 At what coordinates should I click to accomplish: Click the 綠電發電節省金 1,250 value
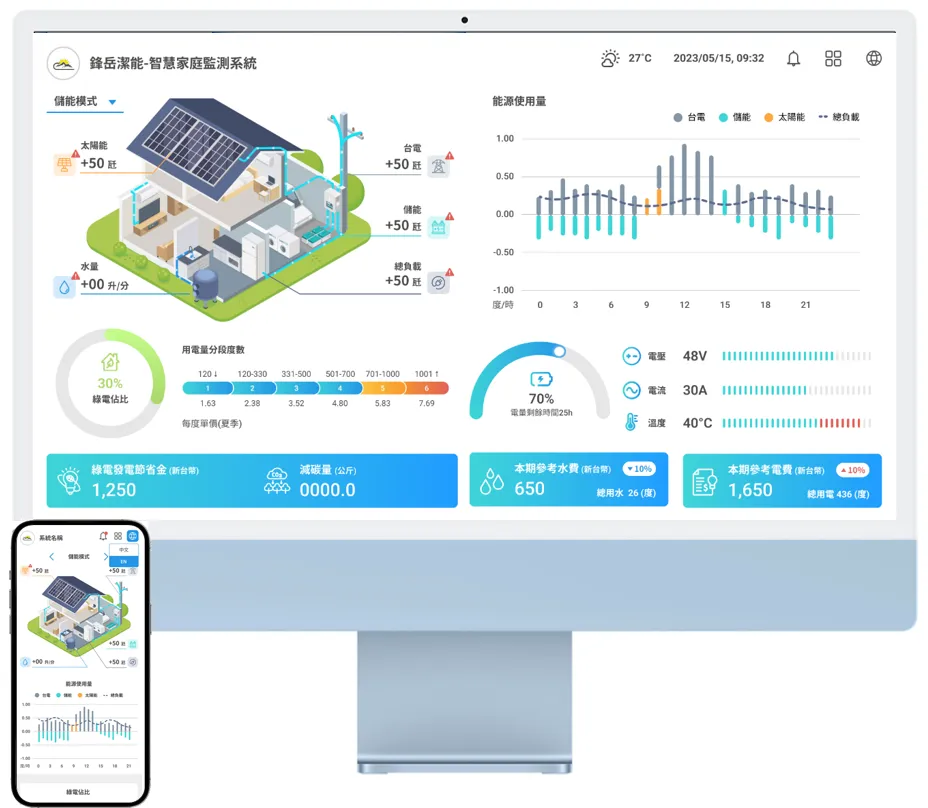coord(114,490)
